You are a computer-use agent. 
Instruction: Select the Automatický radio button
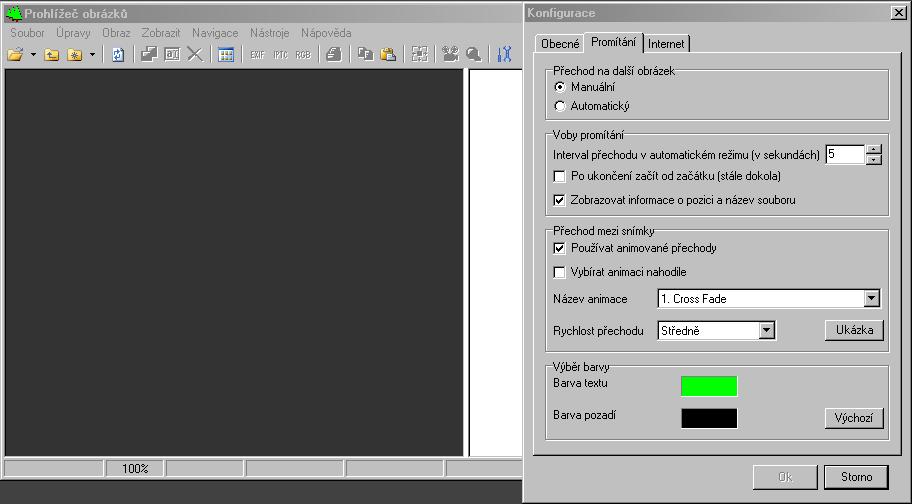click(560, 106)
